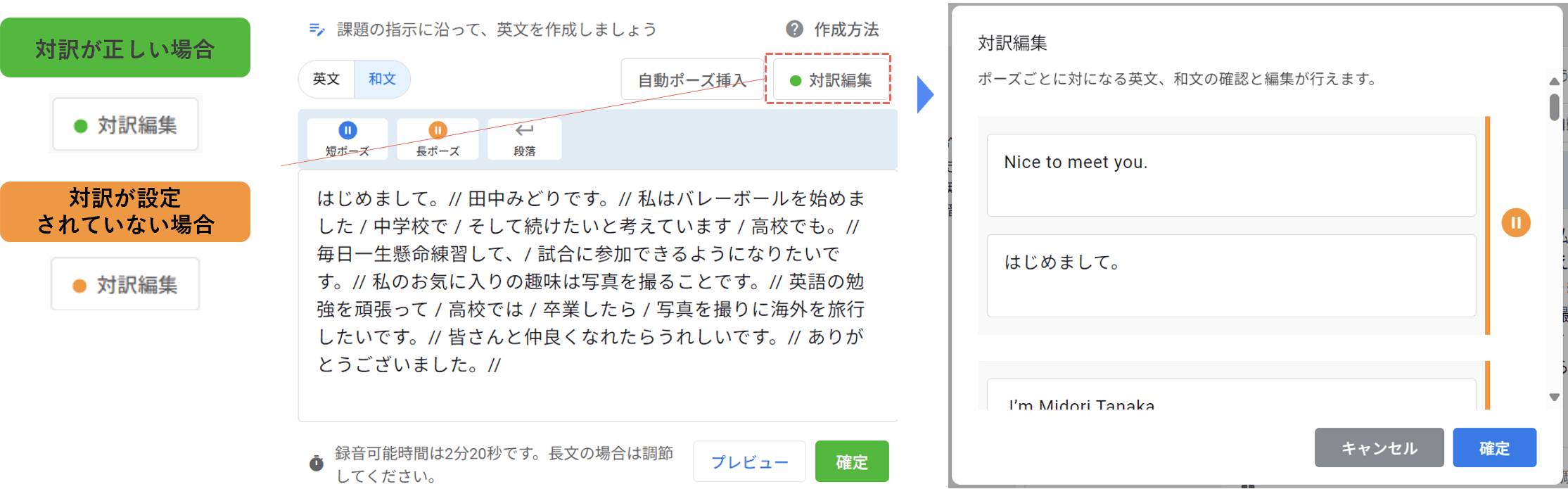Confirm with the blue 確定 button
This screenshot has width=1568, height=489.
(x=1494, y=447)
